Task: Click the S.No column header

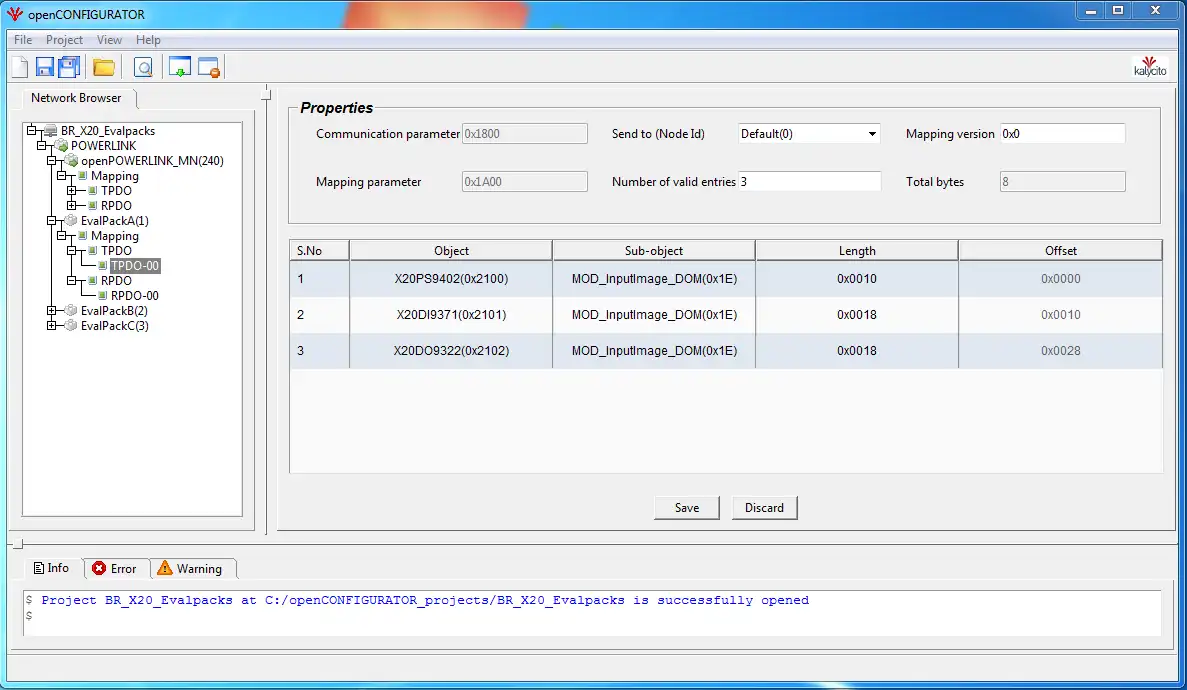Action: 319,251
